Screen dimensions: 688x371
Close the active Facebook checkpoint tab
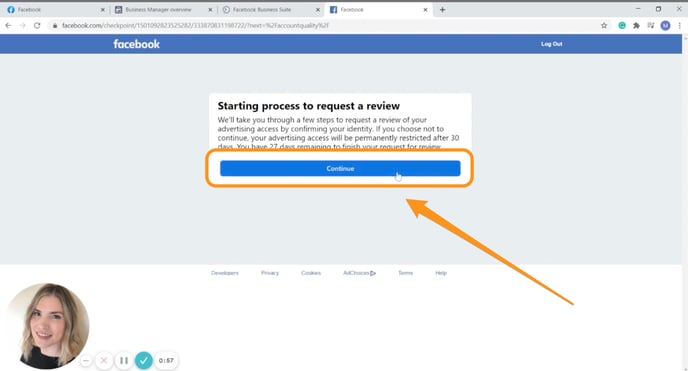(425, 10)
